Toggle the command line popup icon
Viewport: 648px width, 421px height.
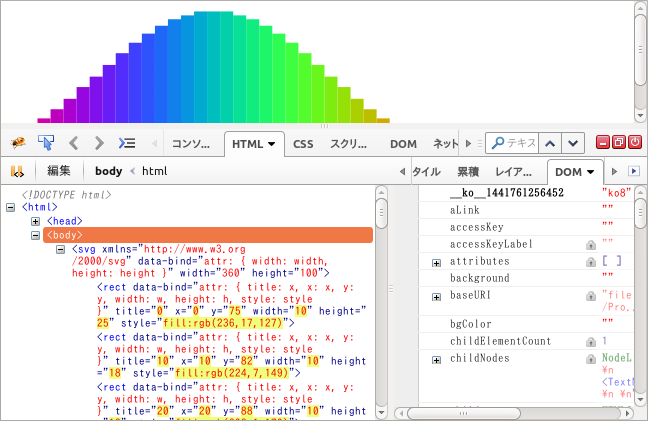click(x=127, y=143)
